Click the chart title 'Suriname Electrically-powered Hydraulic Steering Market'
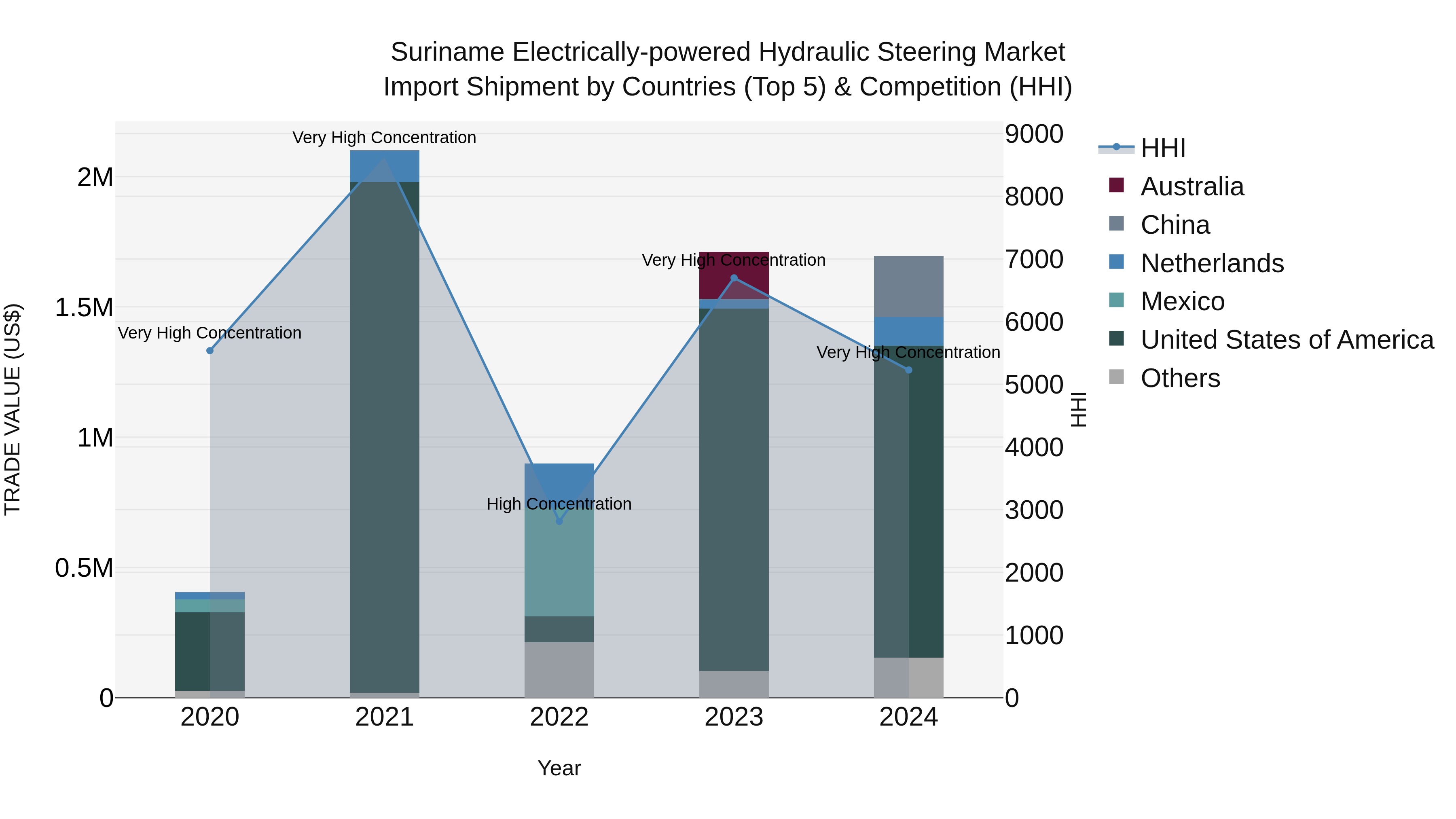1456x819 pixels. pyautogui.click(x=728, y=52)
